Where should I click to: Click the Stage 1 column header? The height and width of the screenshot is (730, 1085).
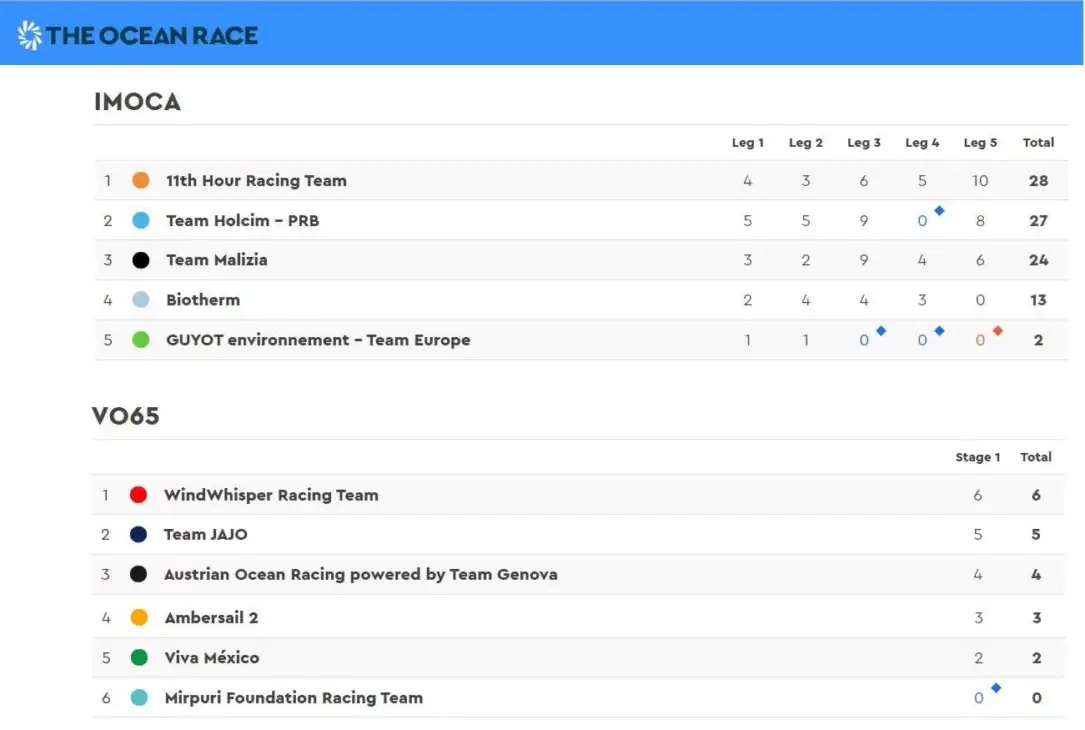click(978, 457)
